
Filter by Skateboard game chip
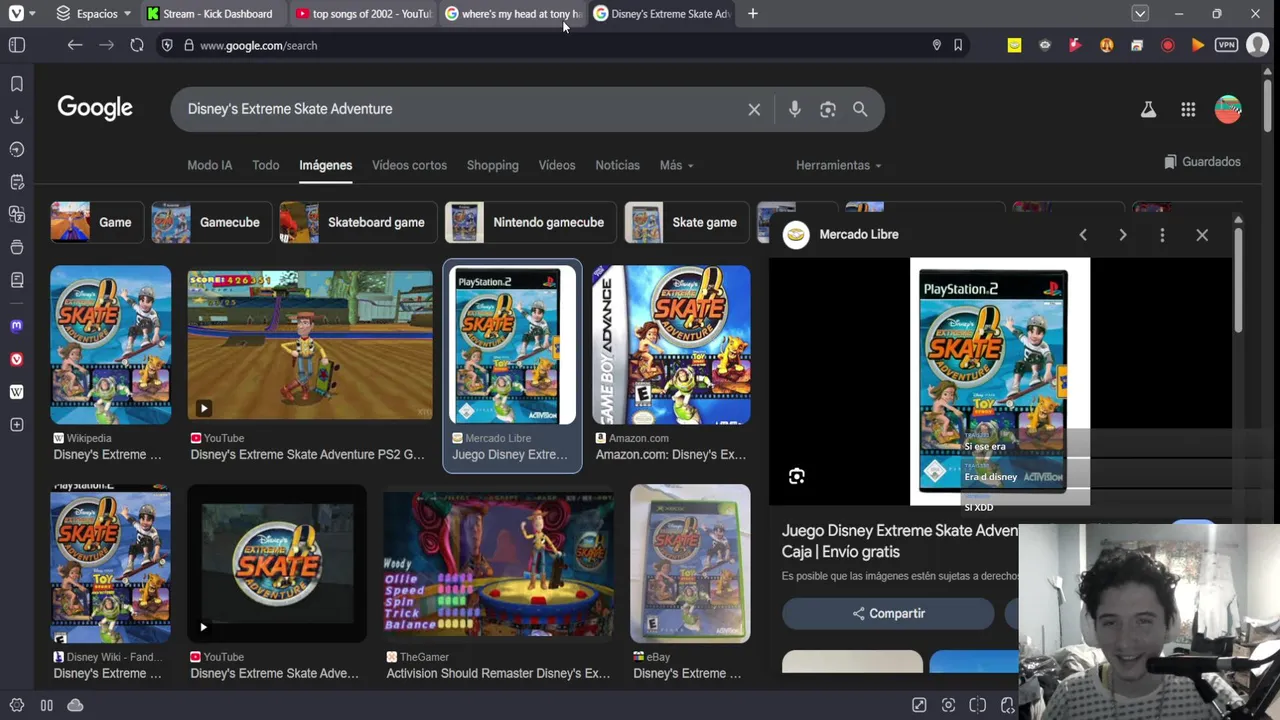357,222
